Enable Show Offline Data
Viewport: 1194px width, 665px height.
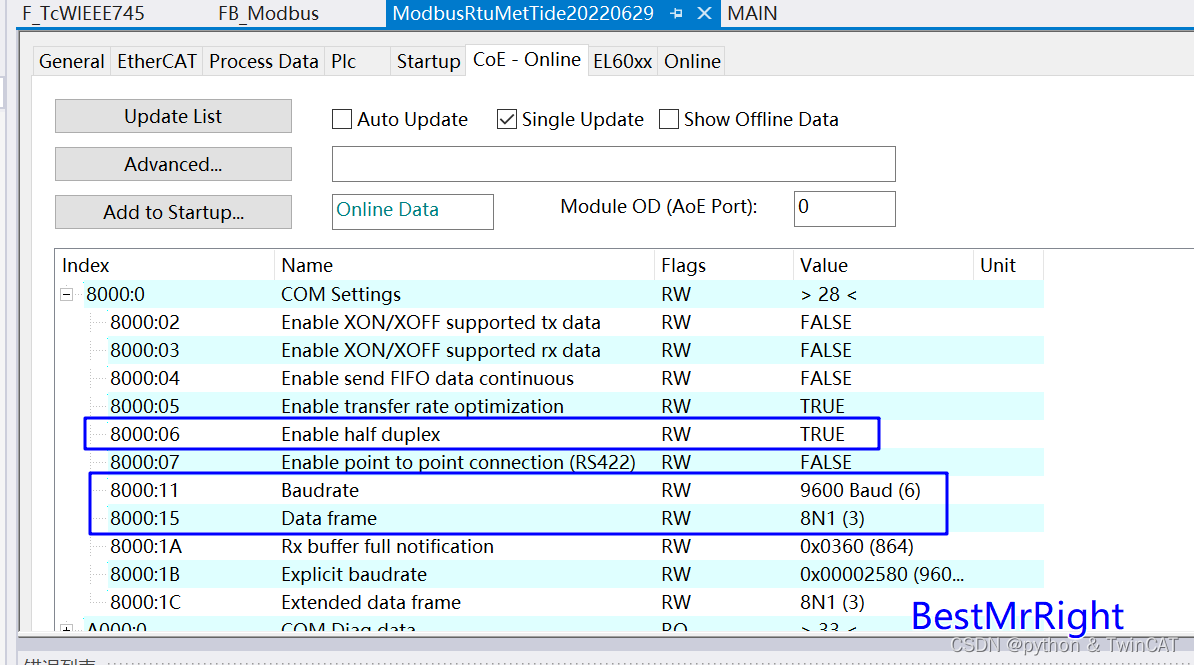668,119
